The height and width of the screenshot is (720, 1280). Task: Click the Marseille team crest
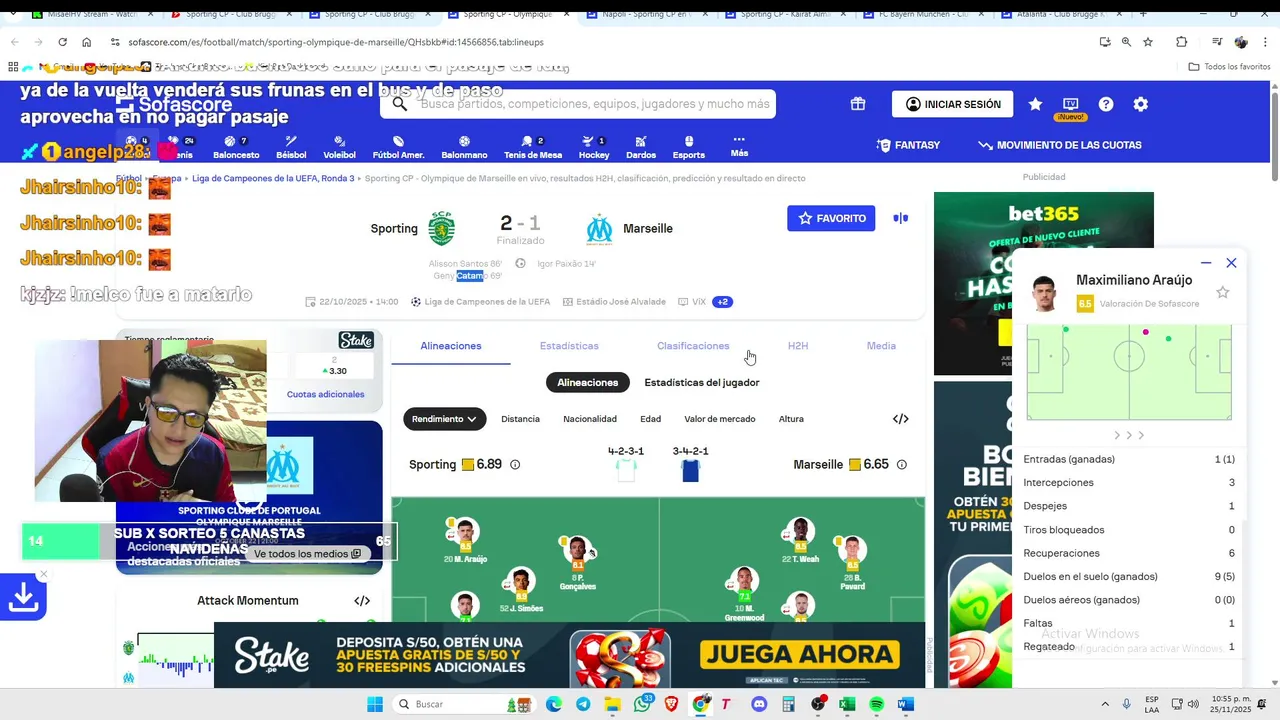click(x=599, y=229)
